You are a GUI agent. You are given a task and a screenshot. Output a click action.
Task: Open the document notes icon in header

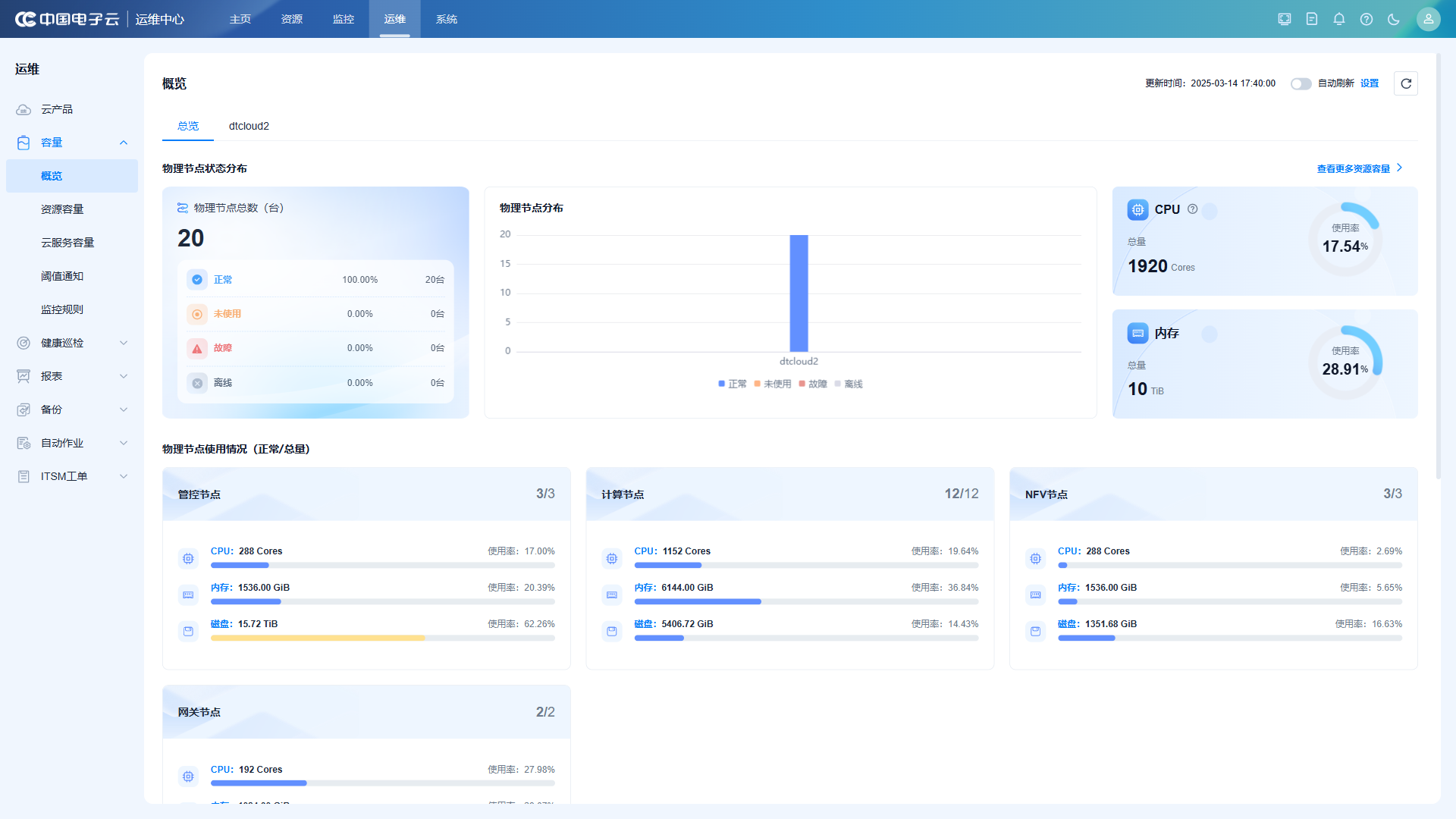tap(1312, 19)
